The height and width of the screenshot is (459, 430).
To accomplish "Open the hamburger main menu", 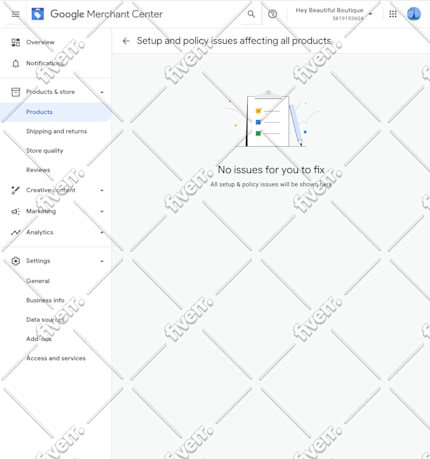I will tap(15, 14).
